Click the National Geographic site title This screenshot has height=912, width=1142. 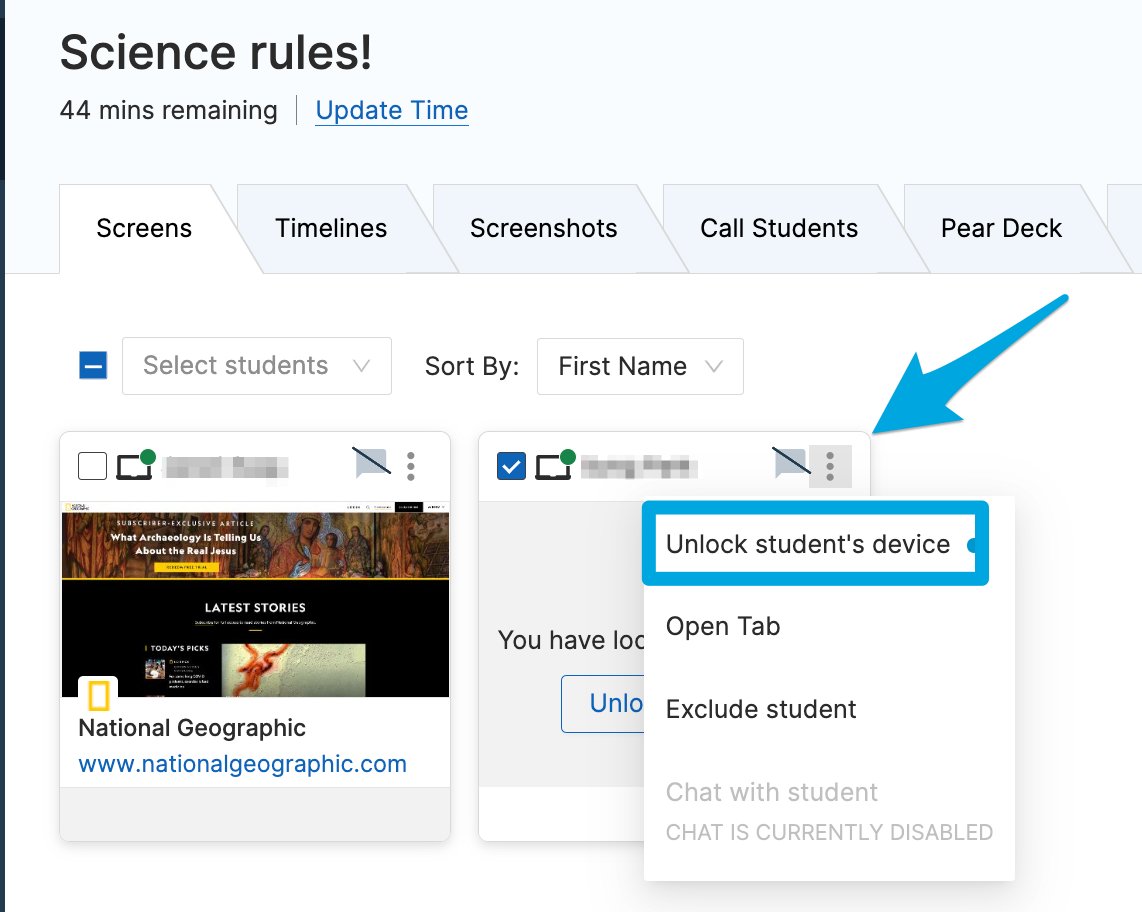[x=192, y=728]
